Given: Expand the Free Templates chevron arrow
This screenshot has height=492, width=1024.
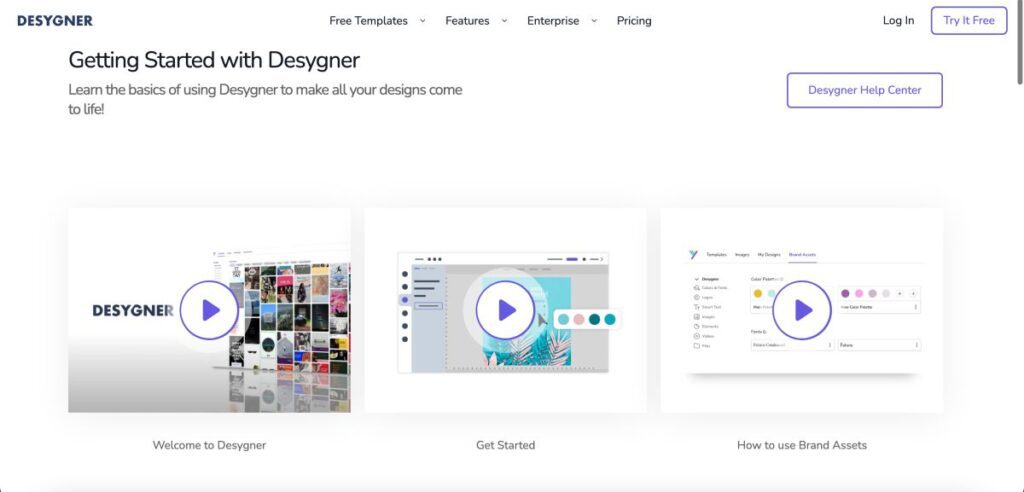Looking at the screenshot, I should [423, 21].
